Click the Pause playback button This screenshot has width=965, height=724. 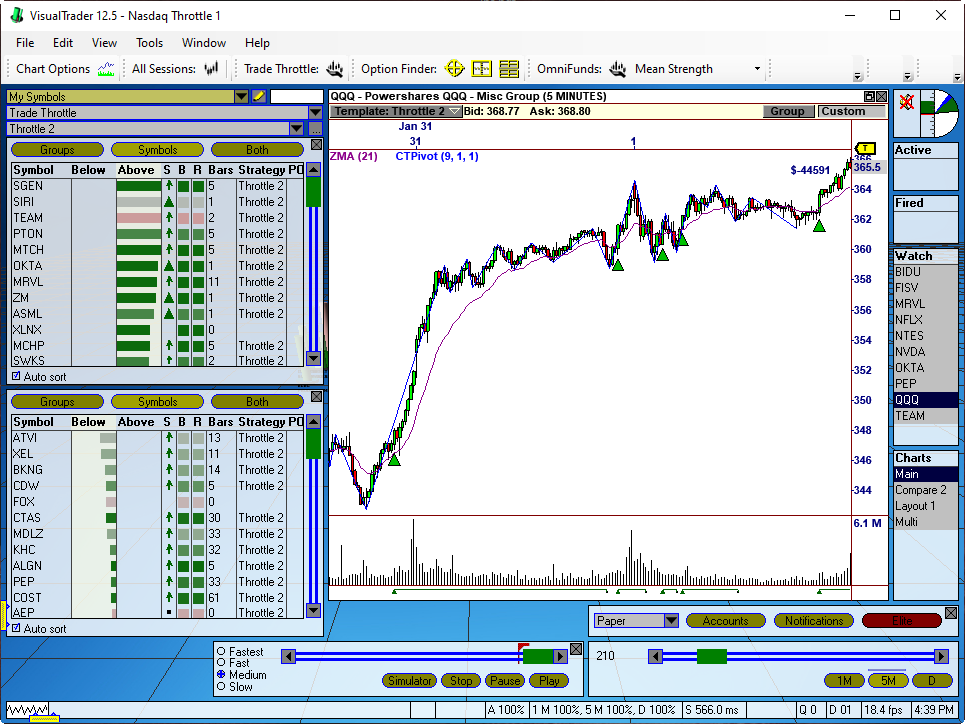click(505, 680)
